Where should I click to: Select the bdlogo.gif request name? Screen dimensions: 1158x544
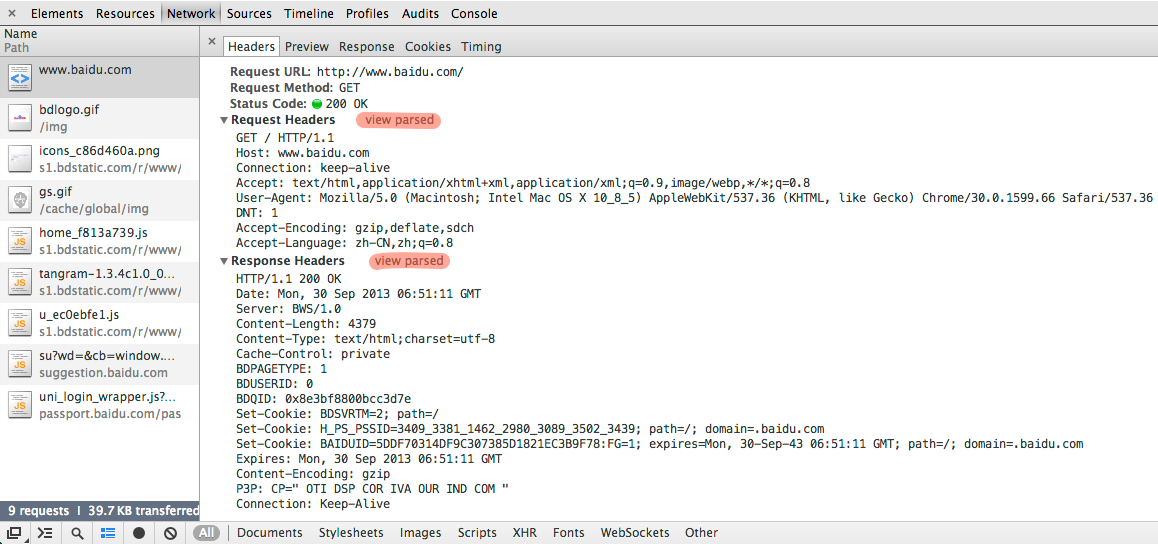pos(69,110)
